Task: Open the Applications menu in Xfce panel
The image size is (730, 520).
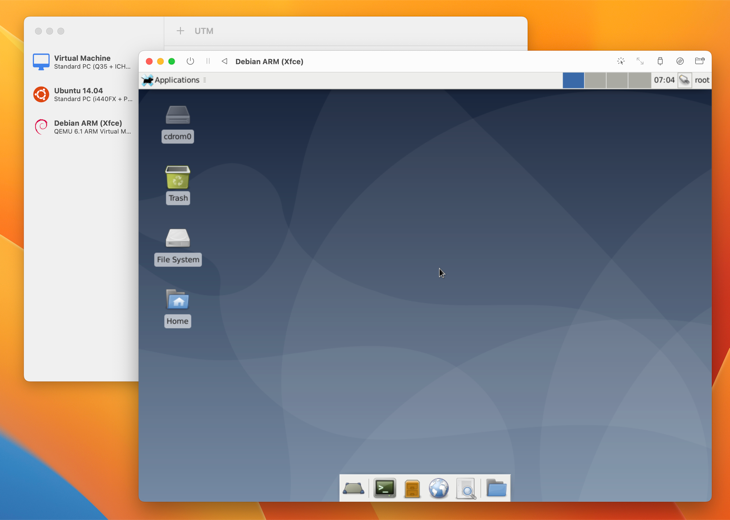Action: point(171,80)
